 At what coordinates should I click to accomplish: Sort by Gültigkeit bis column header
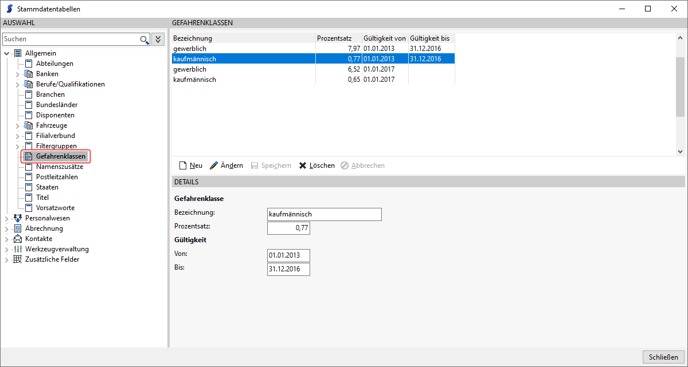[x=432, y=39]
